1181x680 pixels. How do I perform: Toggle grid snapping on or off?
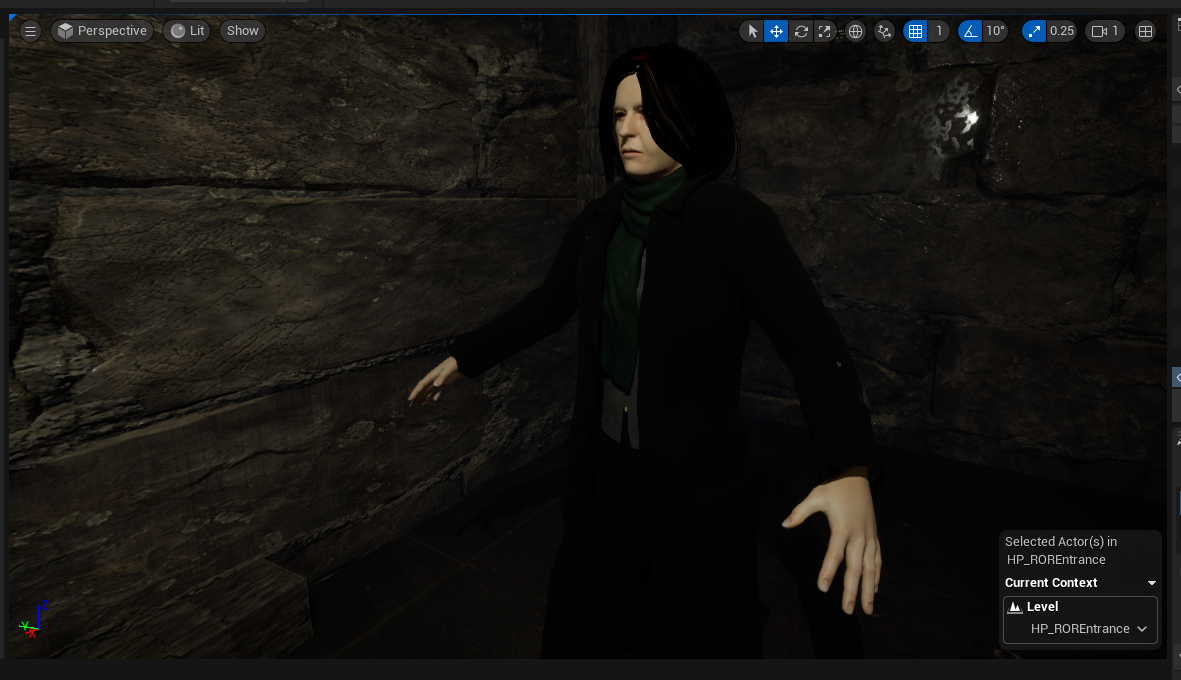[915, 31]
